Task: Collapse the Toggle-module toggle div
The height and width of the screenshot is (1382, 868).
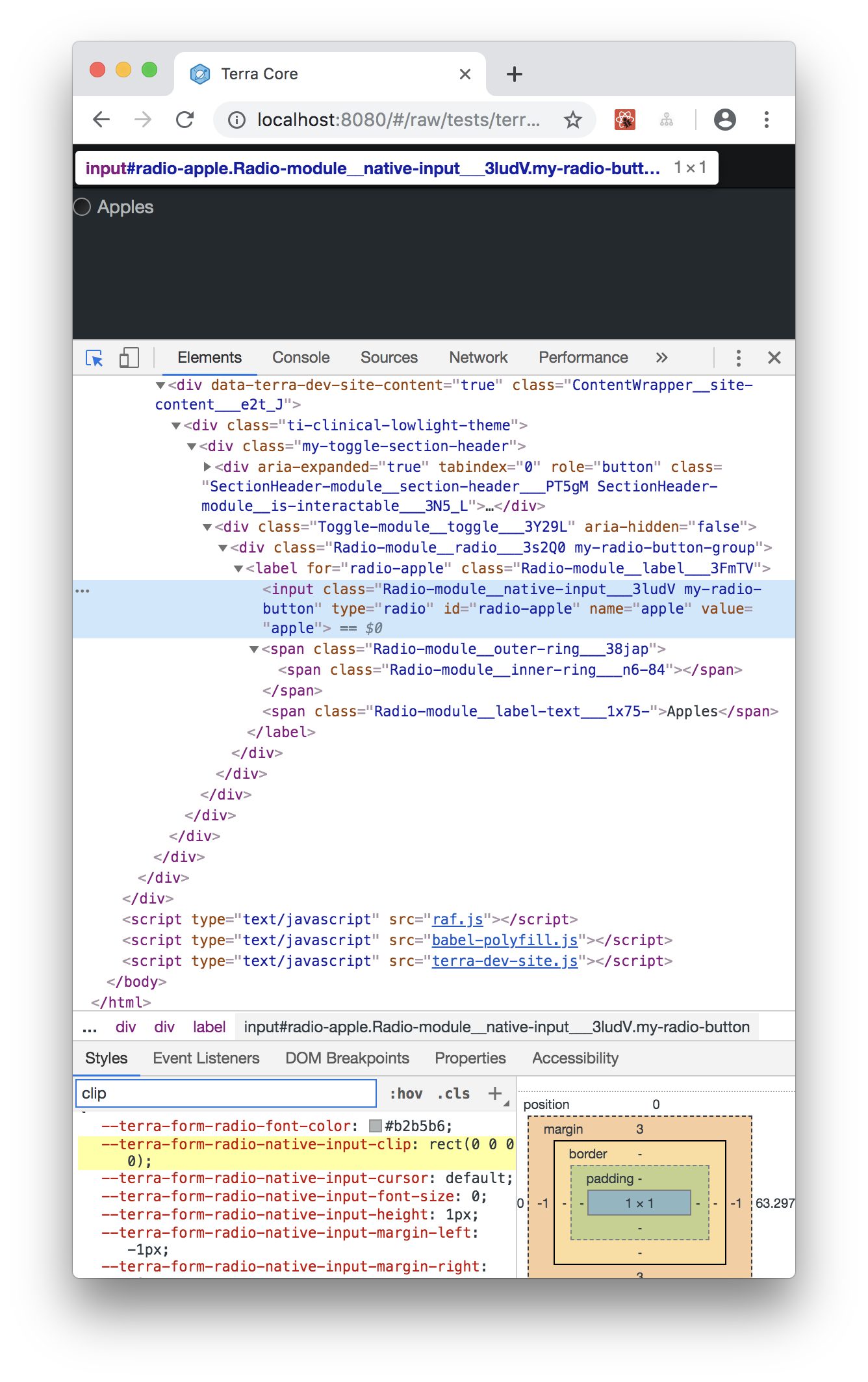Action: 207,527
